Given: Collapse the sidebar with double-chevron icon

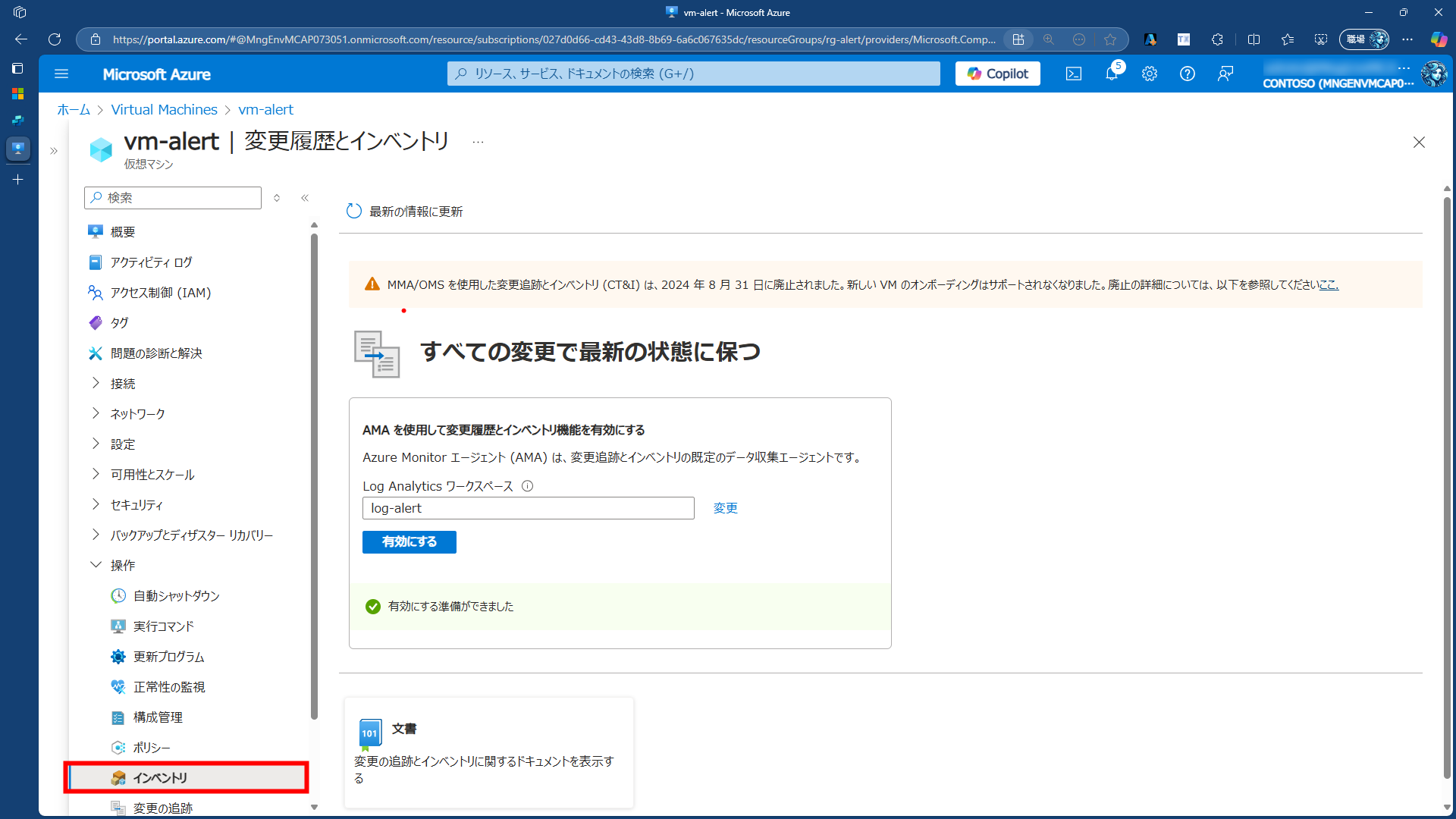Looking at the screenshot, I should point(305,198).
